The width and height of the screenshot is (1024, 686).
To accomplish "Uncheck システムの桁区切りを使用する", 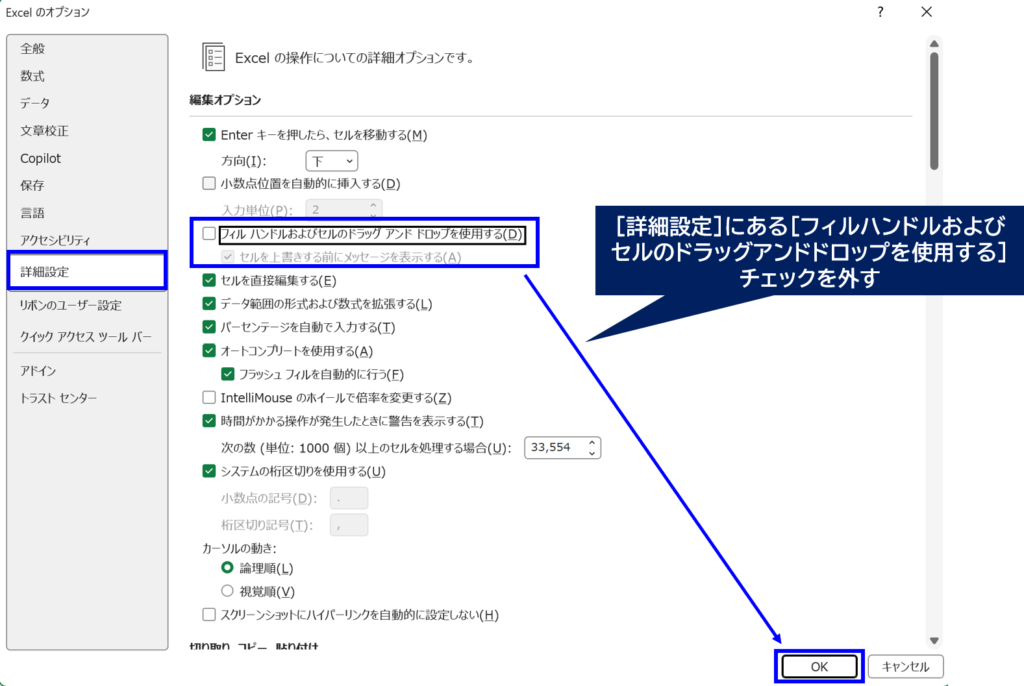I will [209, 471].
